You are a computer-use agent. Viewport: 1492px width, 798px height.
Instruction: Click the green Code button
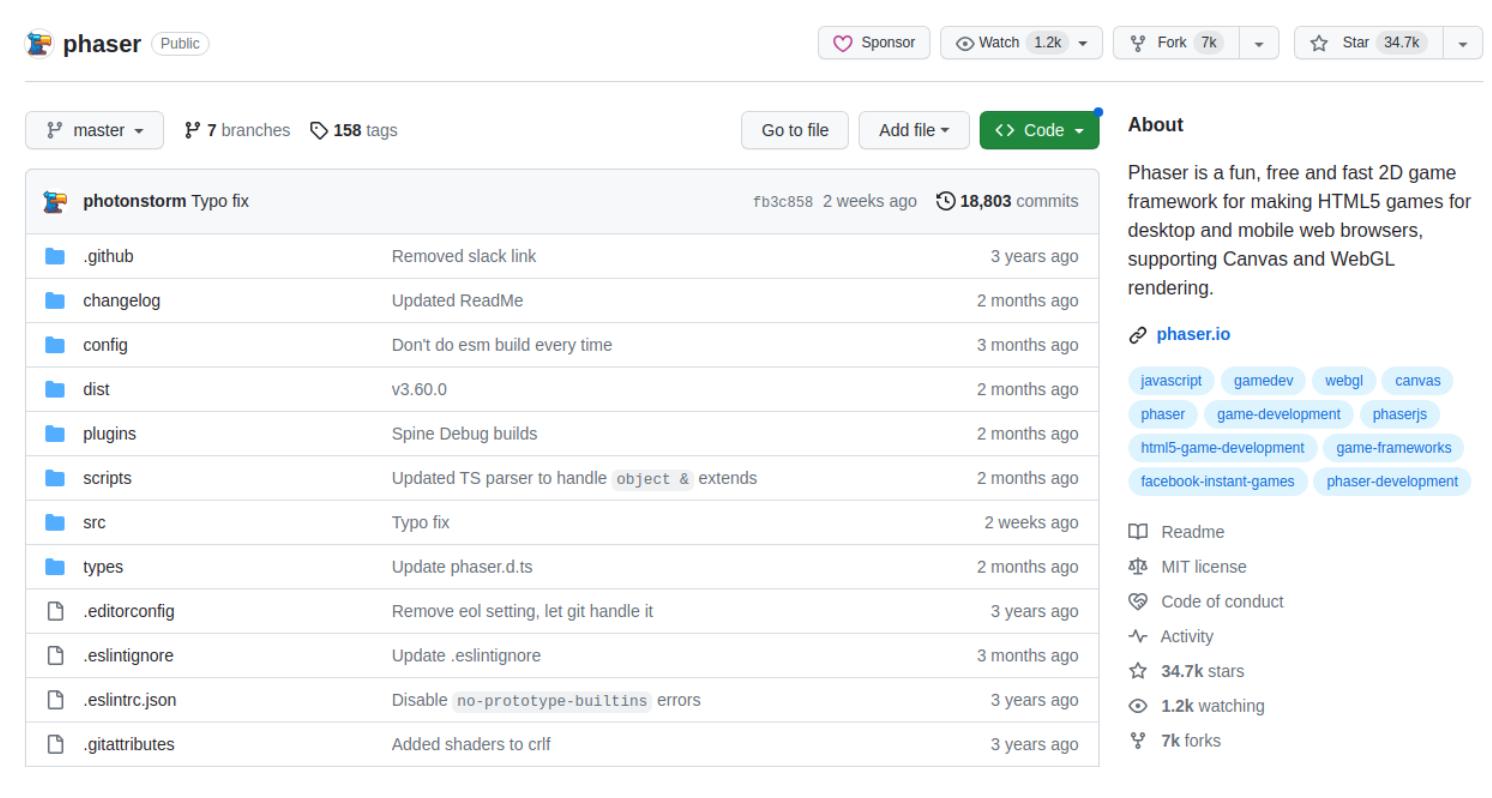tap(1039, 130)
